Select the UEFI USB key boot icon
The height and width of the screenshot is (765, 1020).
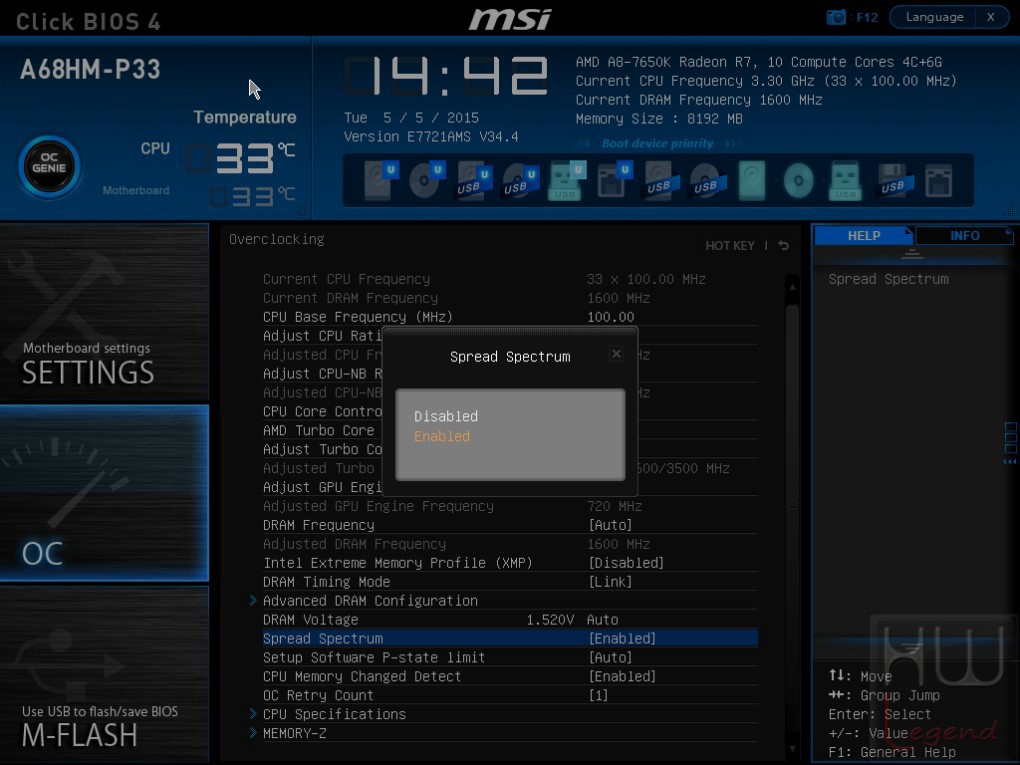[567, 180]
